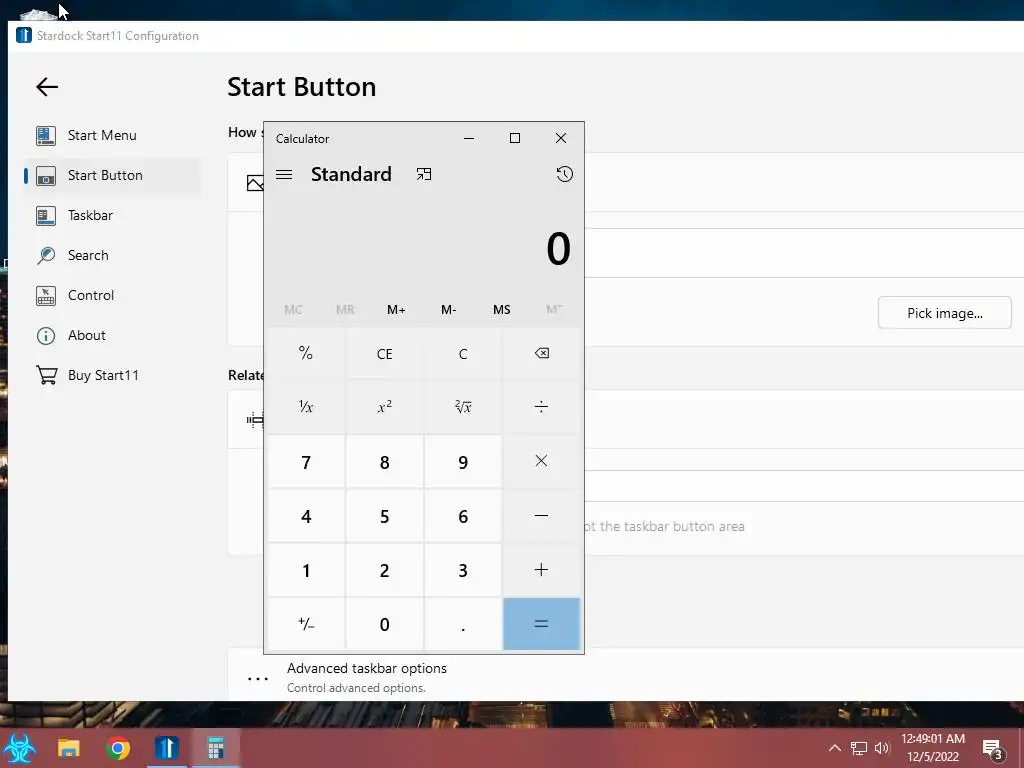Switch to Start11 taskbar icon
The height and width of the screenshot is (768, 1024).
(167, 748)
